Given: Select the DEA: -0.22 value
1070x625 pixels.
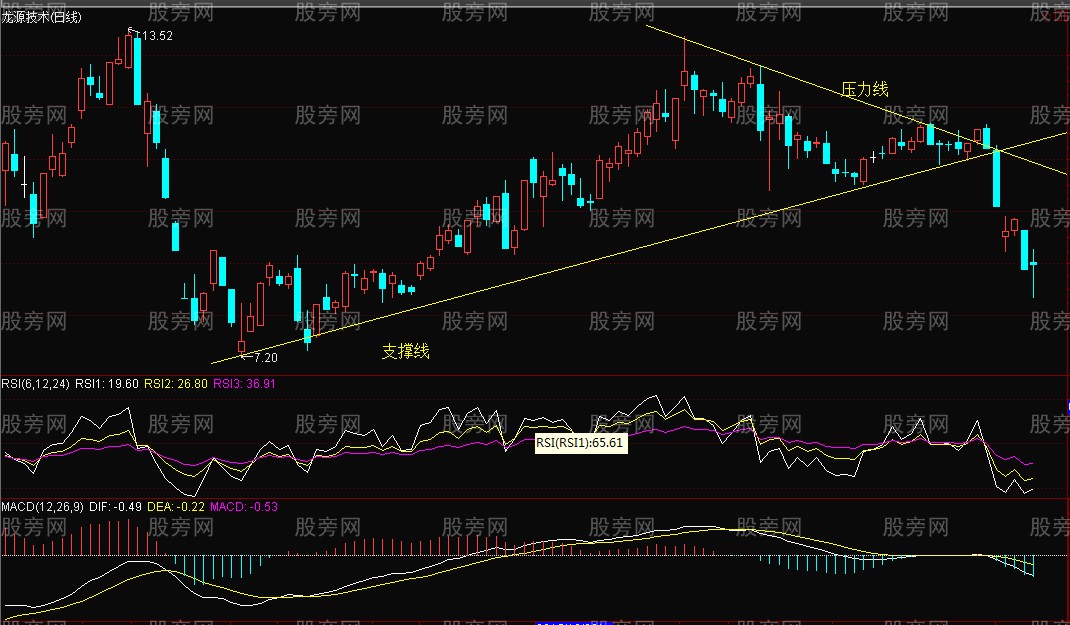Looking at the screenshot, I should tap(175, 506).
